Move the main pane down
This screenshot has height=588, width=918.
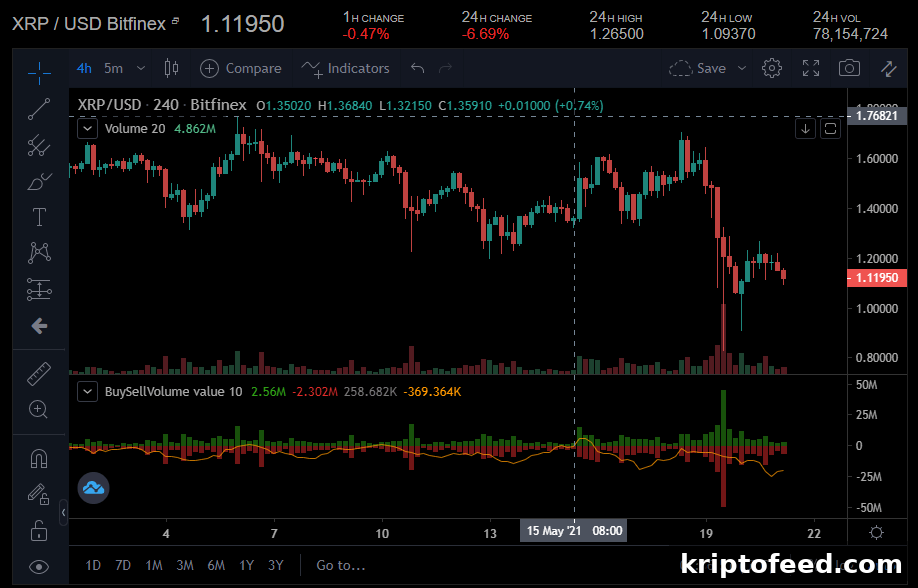click(x=806, y=129)
